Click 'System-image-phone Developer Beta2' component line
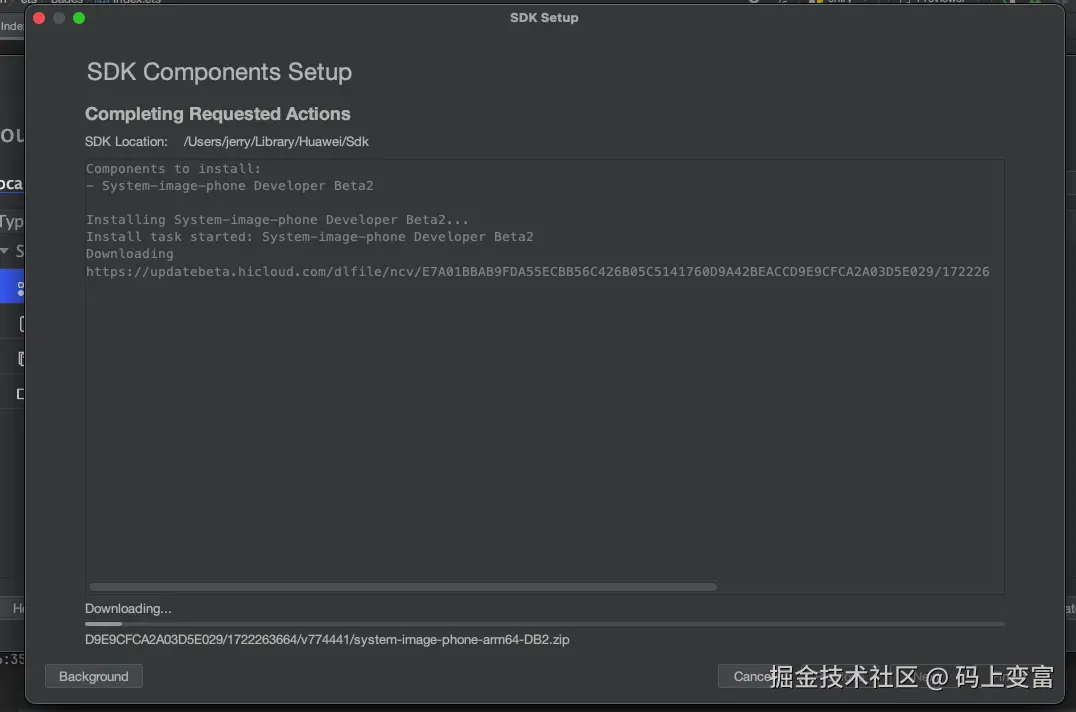 point(230,186)
